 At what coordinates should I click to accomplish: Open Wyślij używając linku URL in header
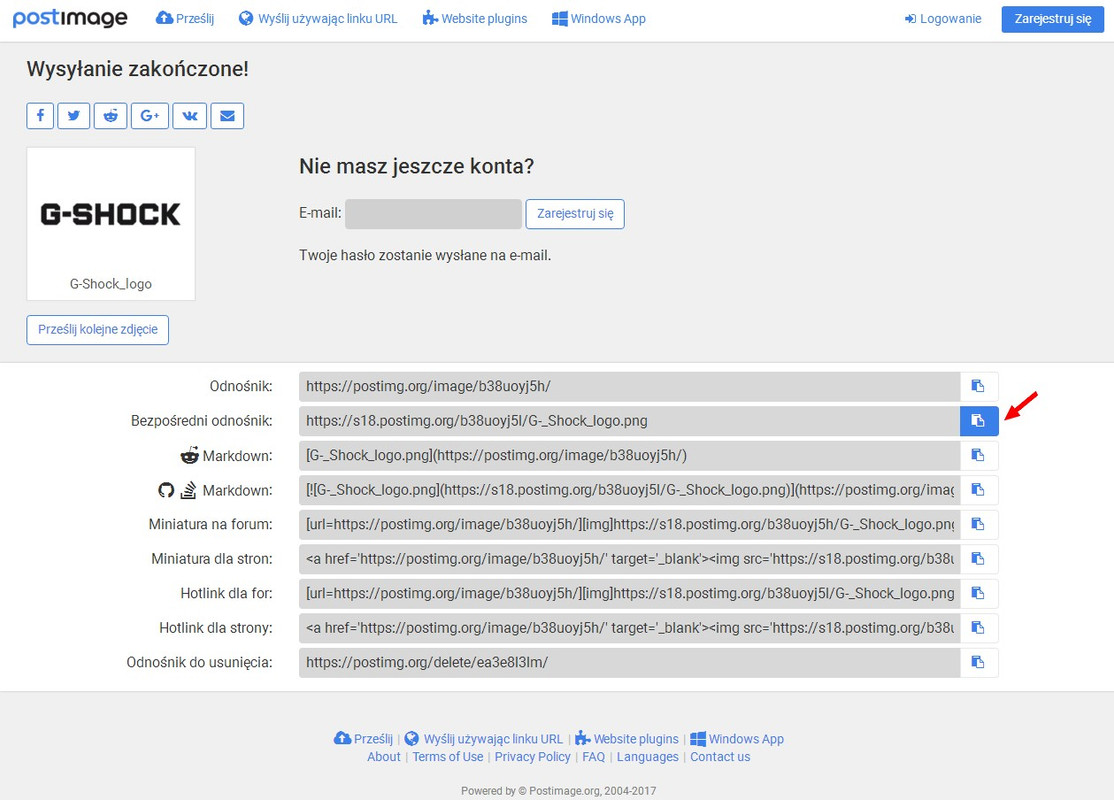click(318, 18)
